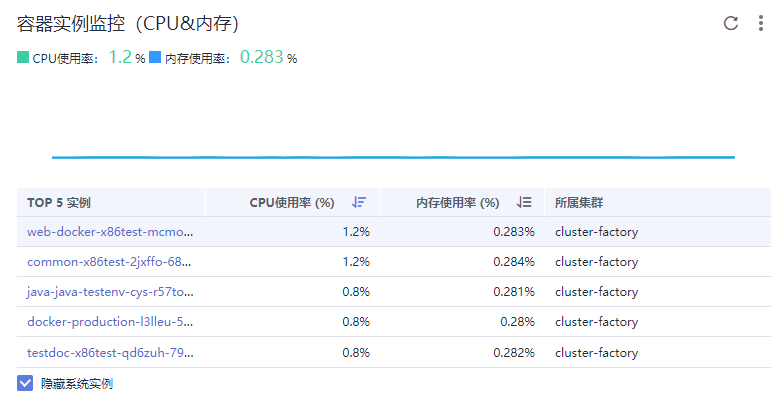Image resolution: width=781 pixels, height=403 pixels.
Task: Toggle the blue 内存使用率 legend swatch
Action: (x=155, y=58)
